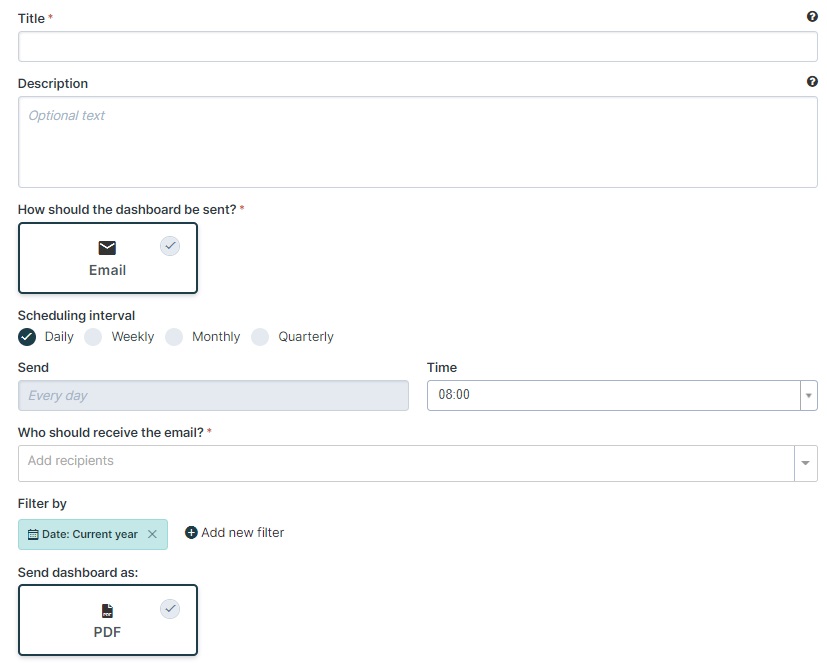Image resolution: width=827 pixels, height=665 pixels.
Task: Expand the Time dropdown arrow
Action: 809,396
